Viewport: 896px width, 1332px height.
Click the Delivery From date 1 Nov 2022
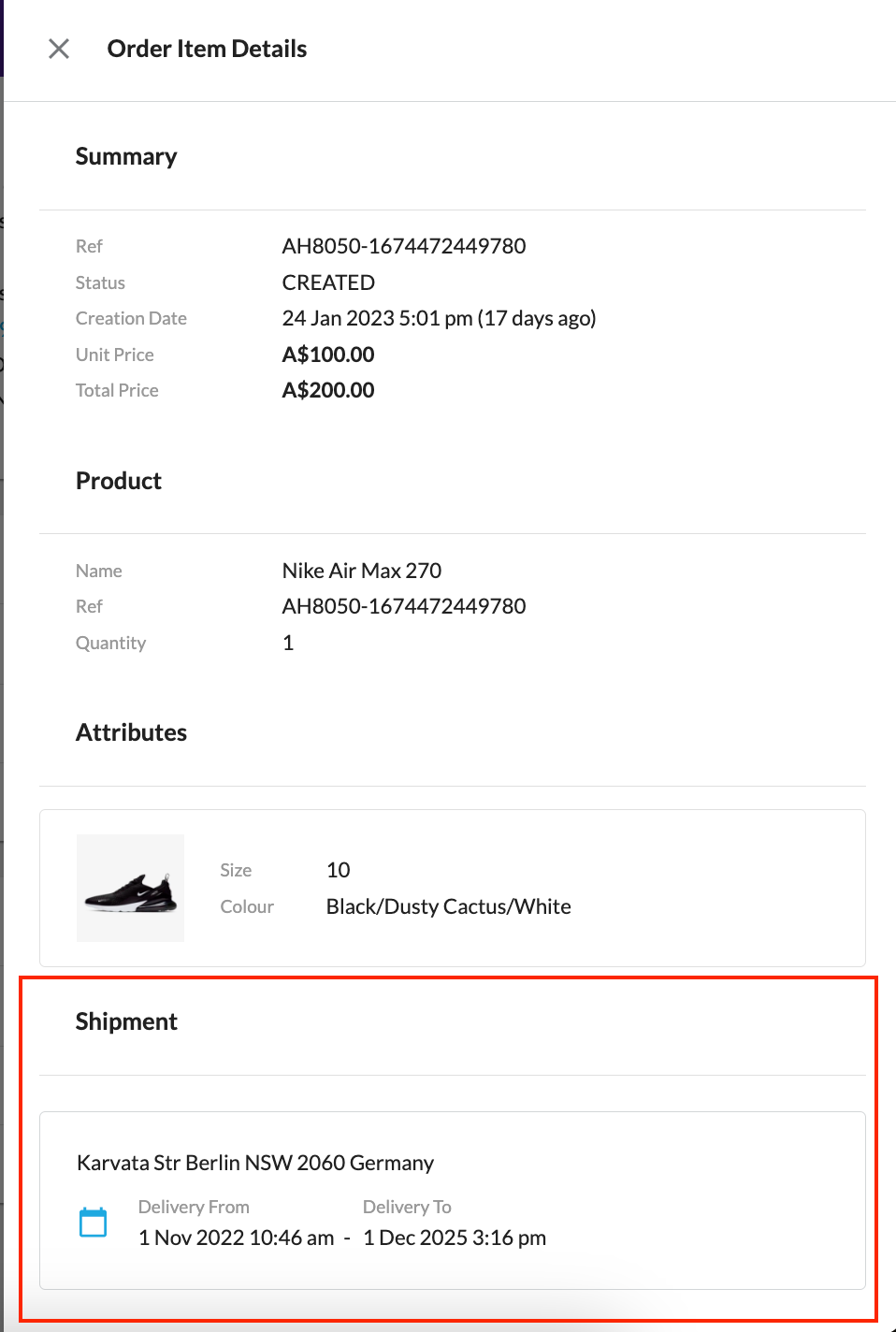coord(236,1238)
